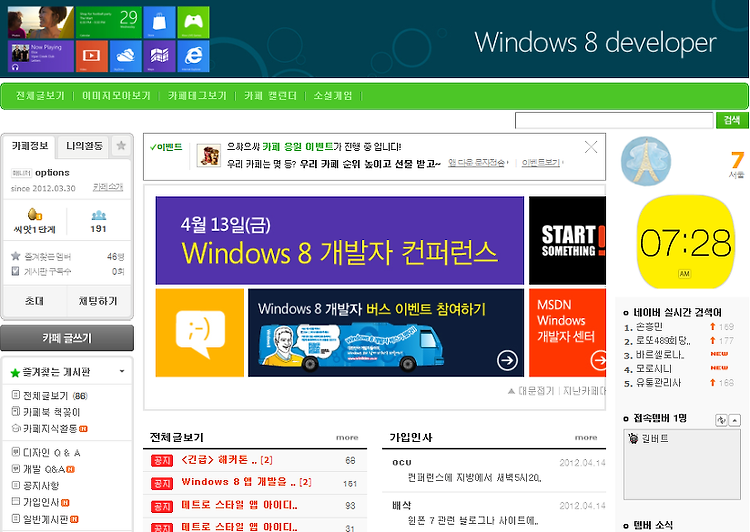Open the trending search 유통관리사
Image resolution: width=750 pixels, height=532 pixels.
658,383
